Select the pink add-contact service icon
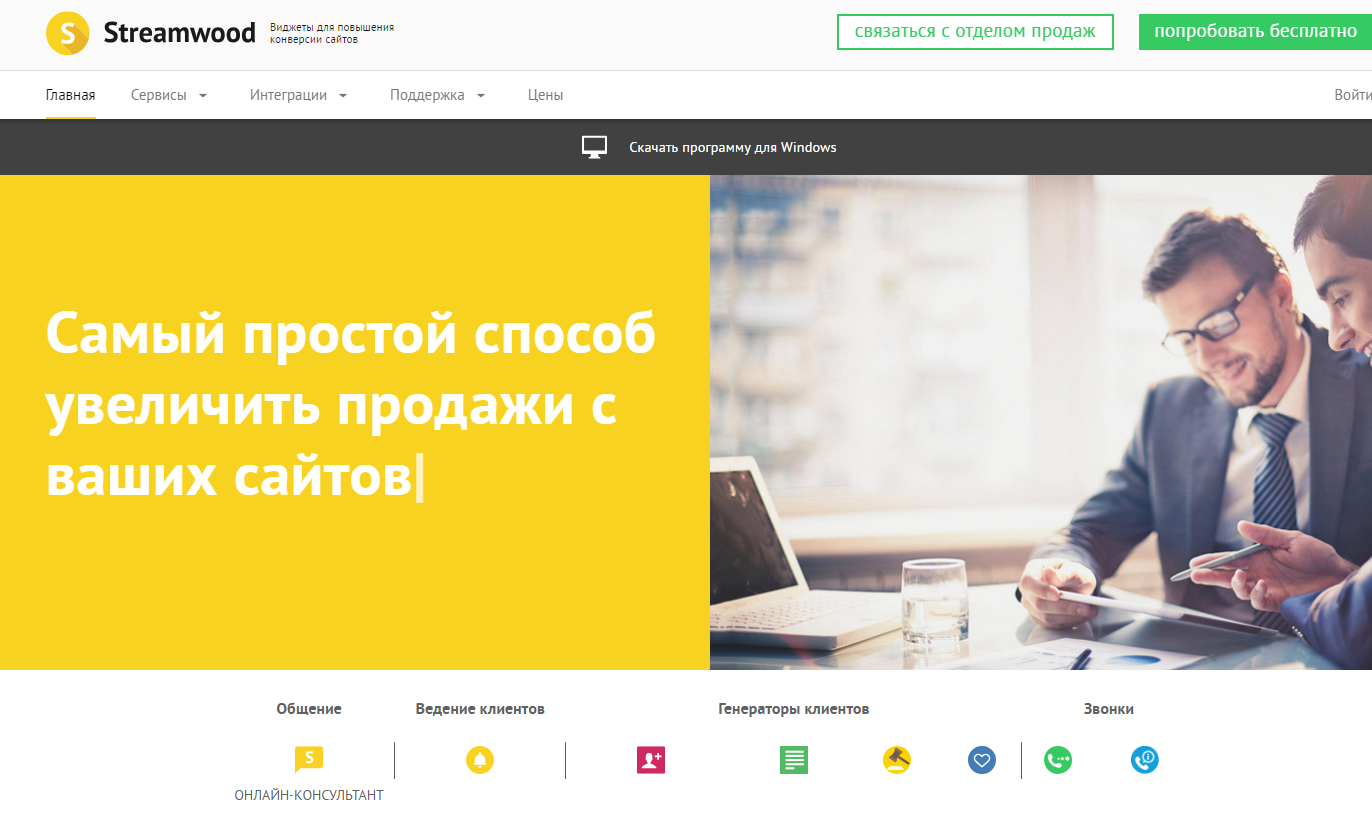Image resolution: width=1372 pixels, height=818 pixels. (651, 760)
